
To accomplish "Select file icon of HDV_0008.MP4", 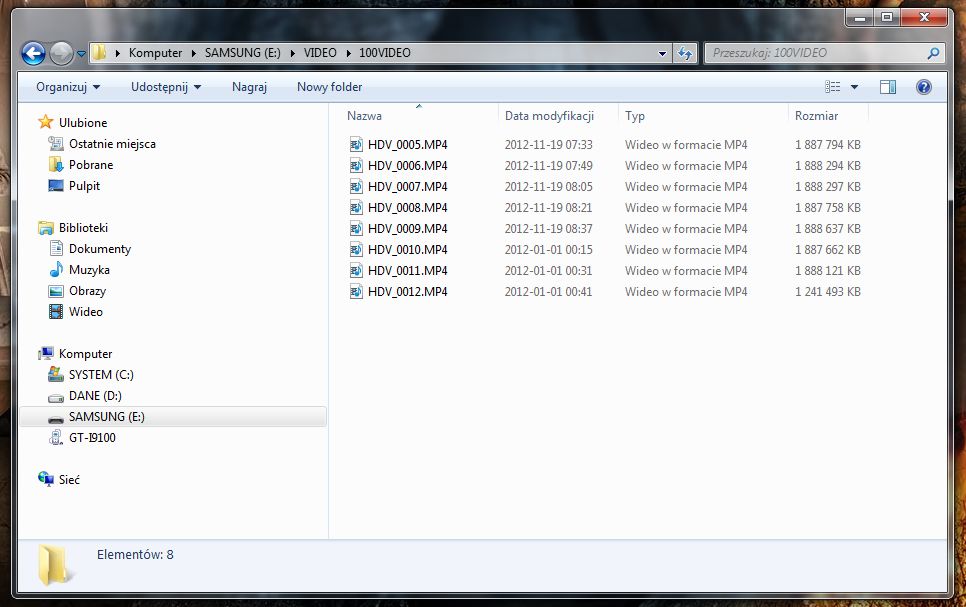I will pos(356,208).
